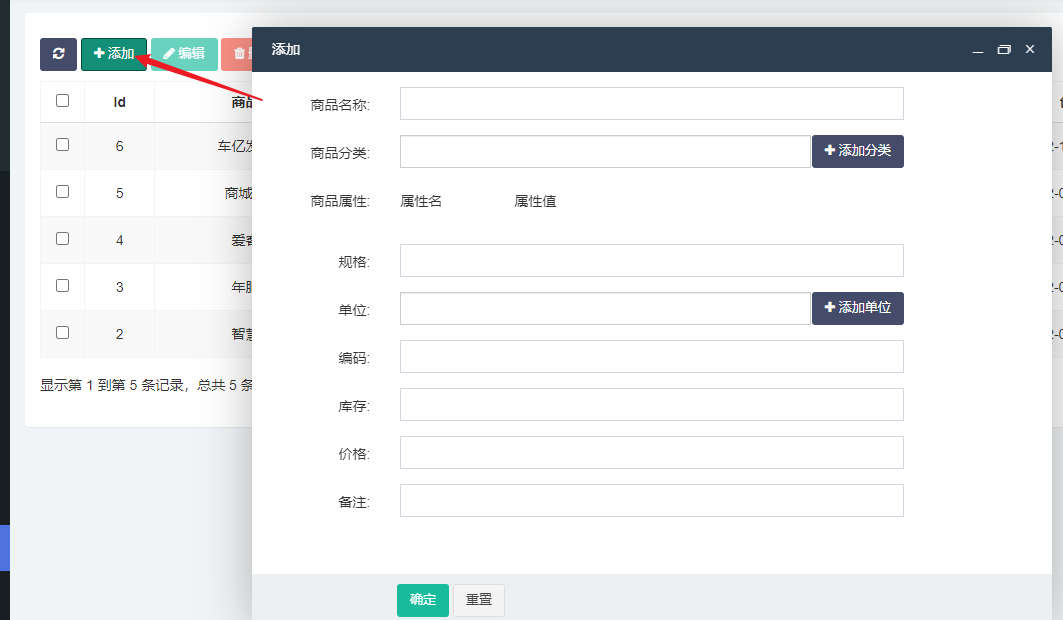Viewport: 1063px width, 620px height.
Task: Click the 添加单位 add unit plus button
Action: pos(857,308)
